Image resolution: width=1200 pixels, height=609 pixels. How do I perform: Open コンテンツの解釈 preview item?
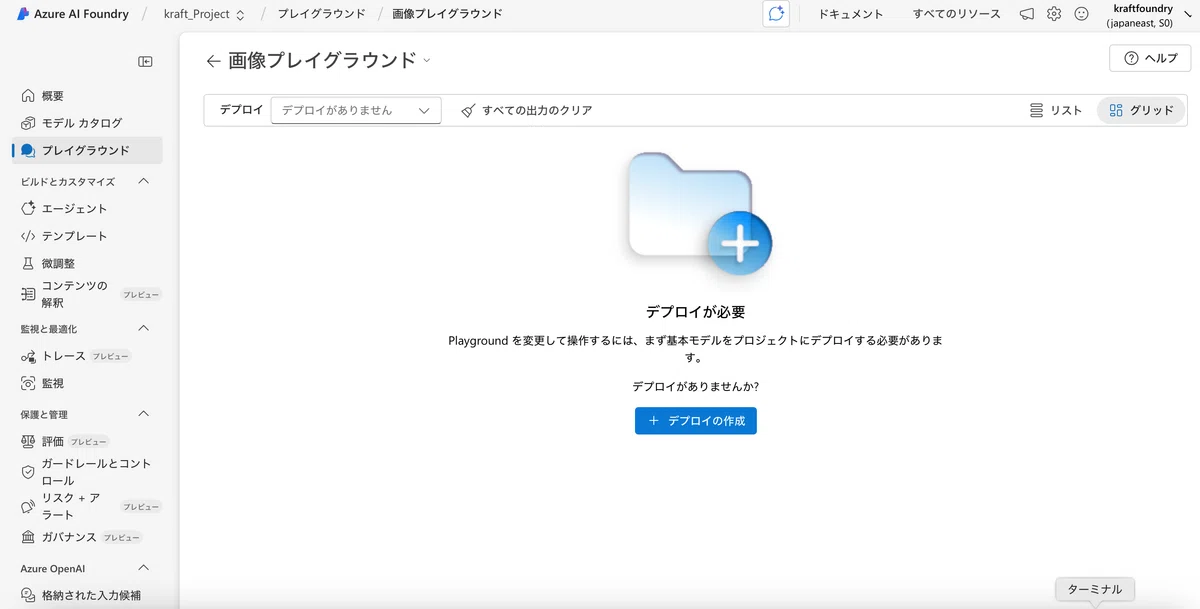88,294
